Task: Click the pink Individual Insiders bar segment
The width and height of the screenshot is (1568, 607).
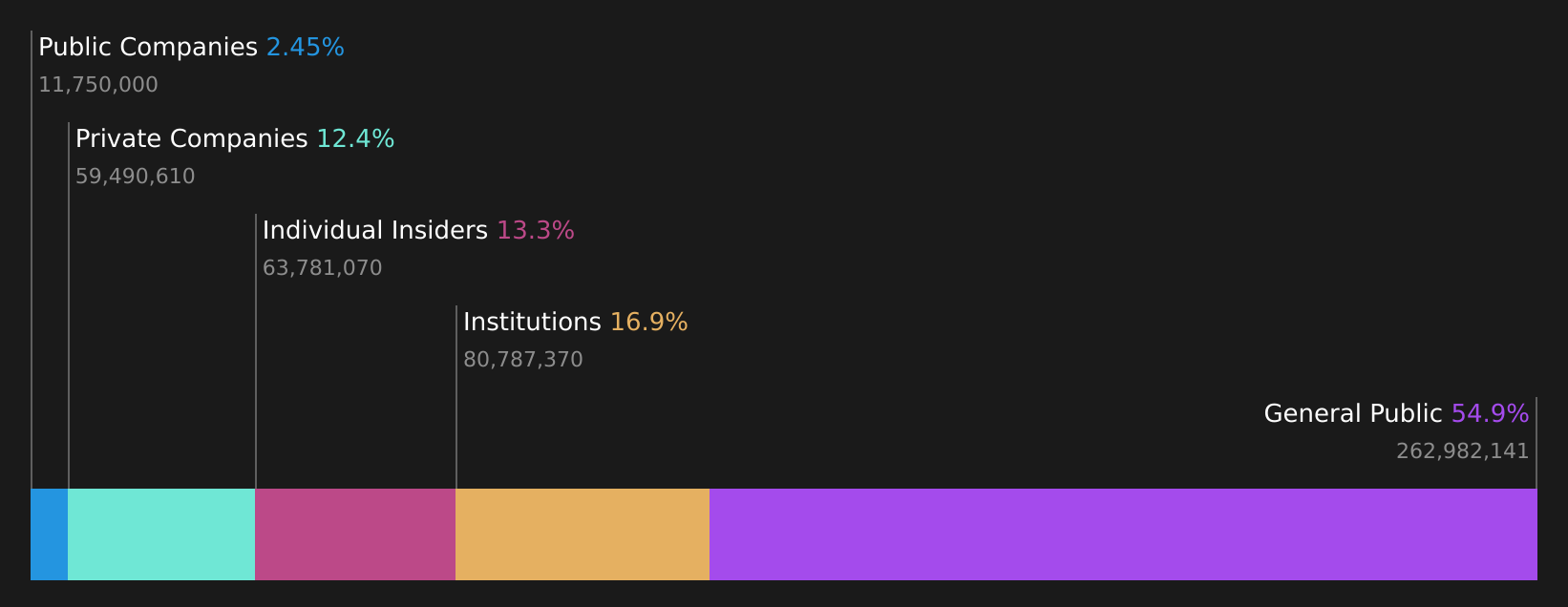Action: [x=355, y=534]
